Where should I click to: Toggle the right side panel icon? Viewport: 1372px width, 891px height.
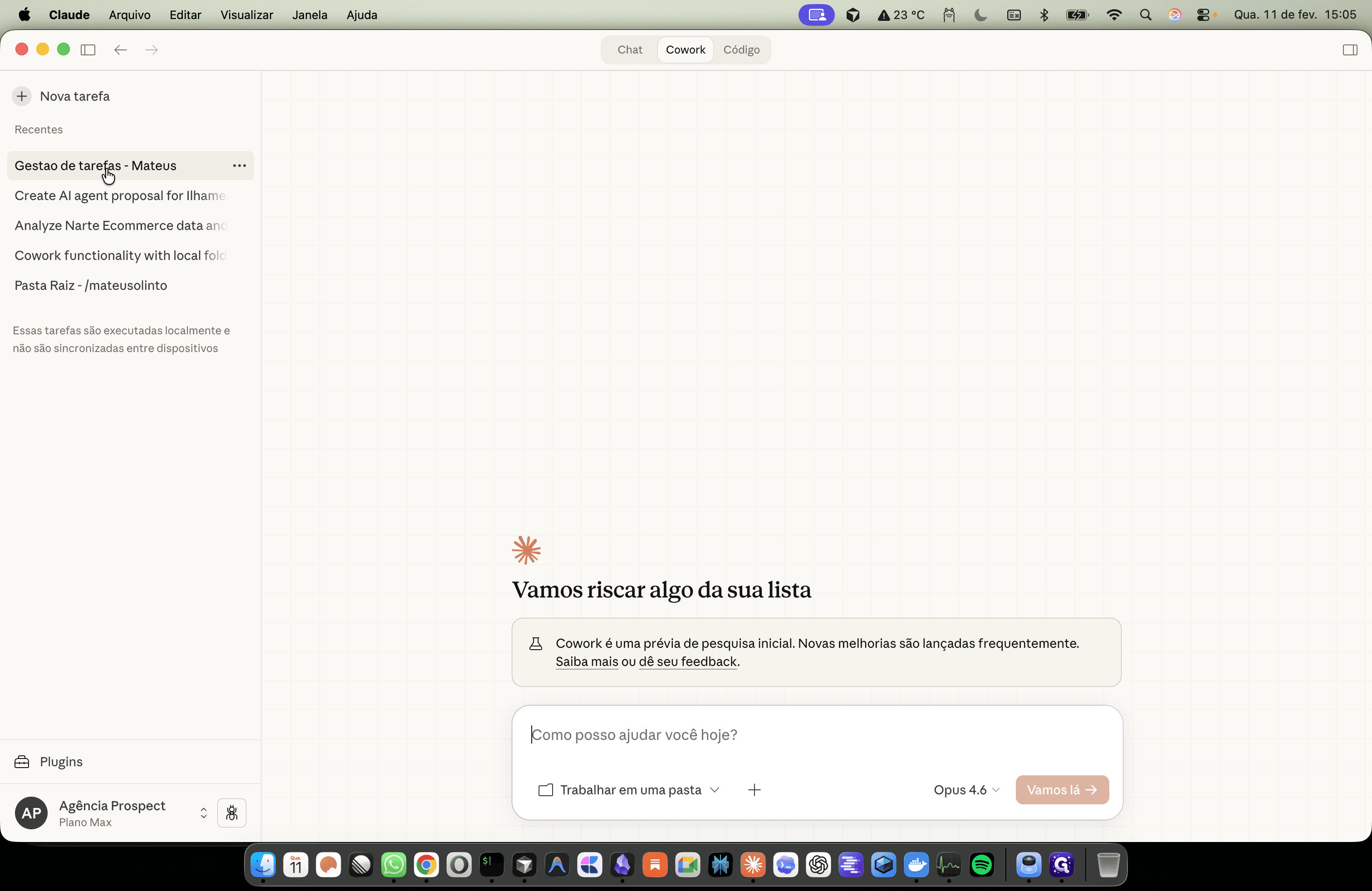point(1350,49)
